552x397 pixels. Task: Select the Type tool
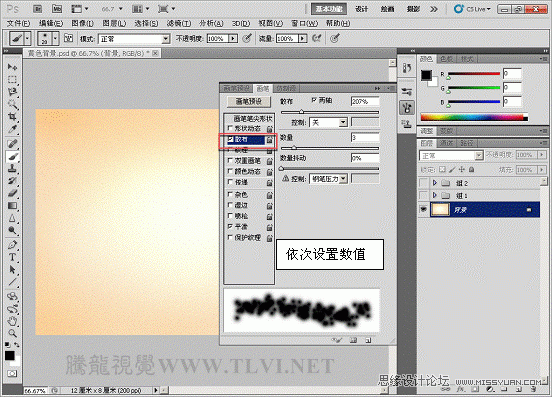(x=12, y=257)
